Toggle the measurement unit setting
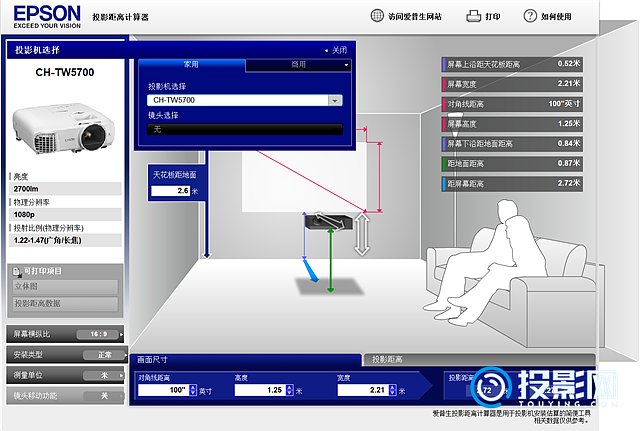 [65, 375]
